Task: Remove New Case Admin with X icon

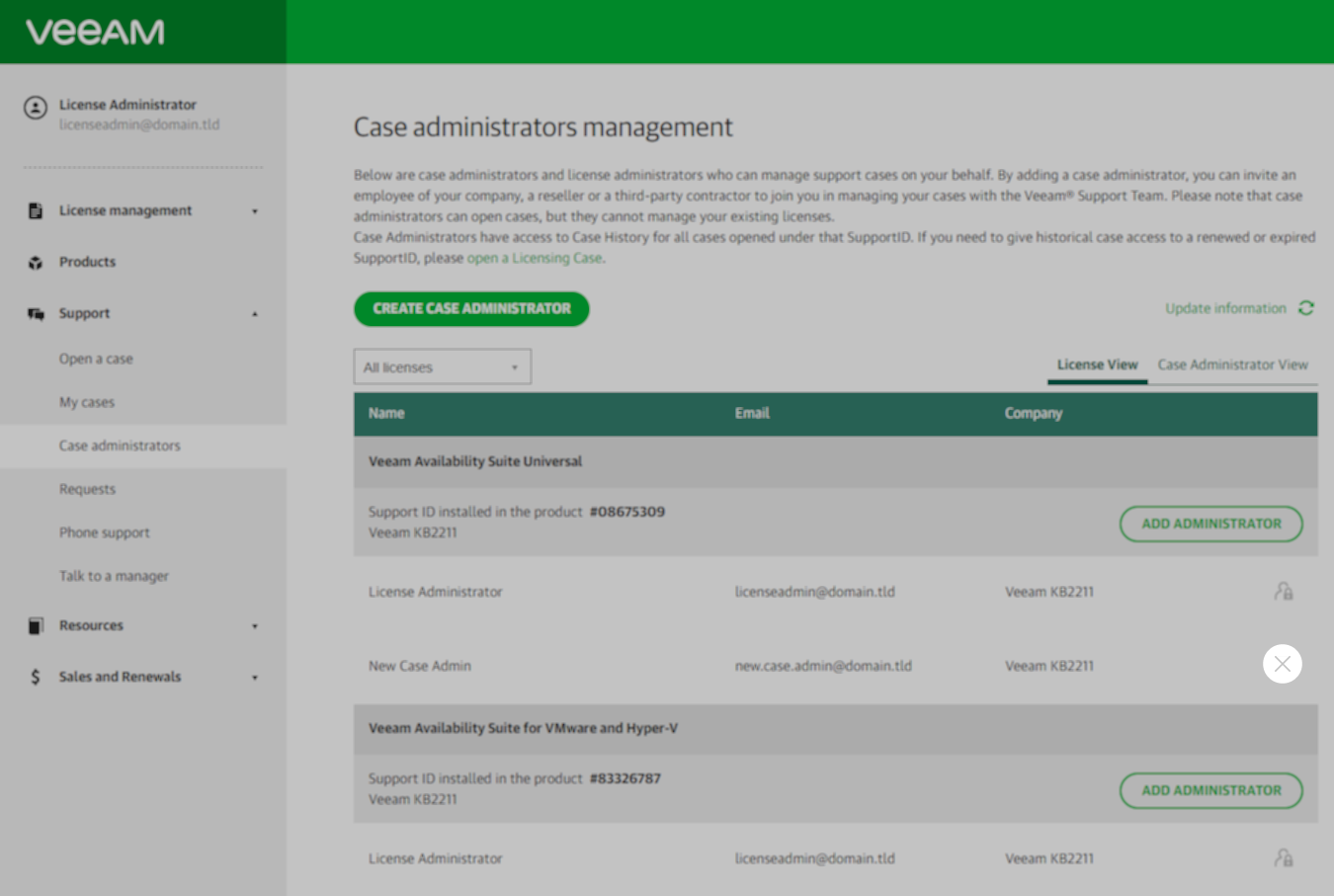Action: pos(1283,664)
